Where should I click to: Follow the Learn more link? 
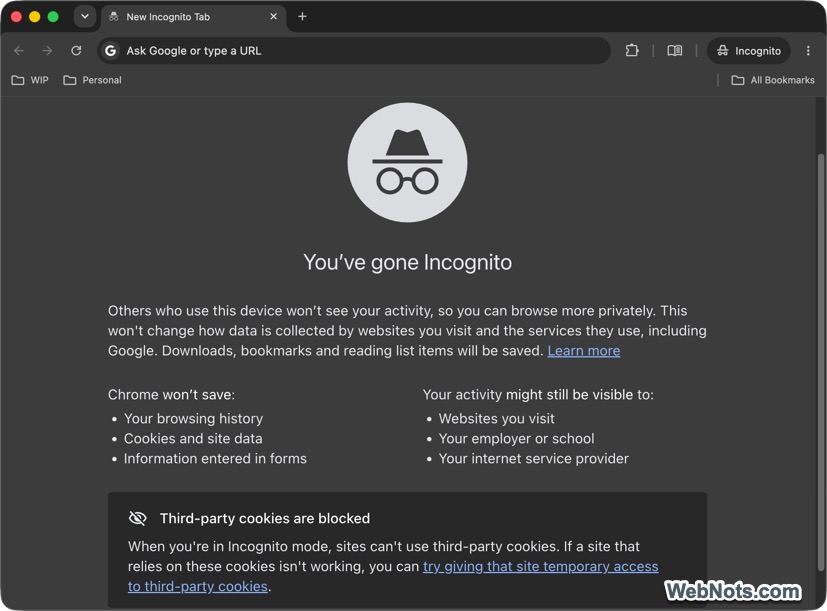click(x=584, y=351)
